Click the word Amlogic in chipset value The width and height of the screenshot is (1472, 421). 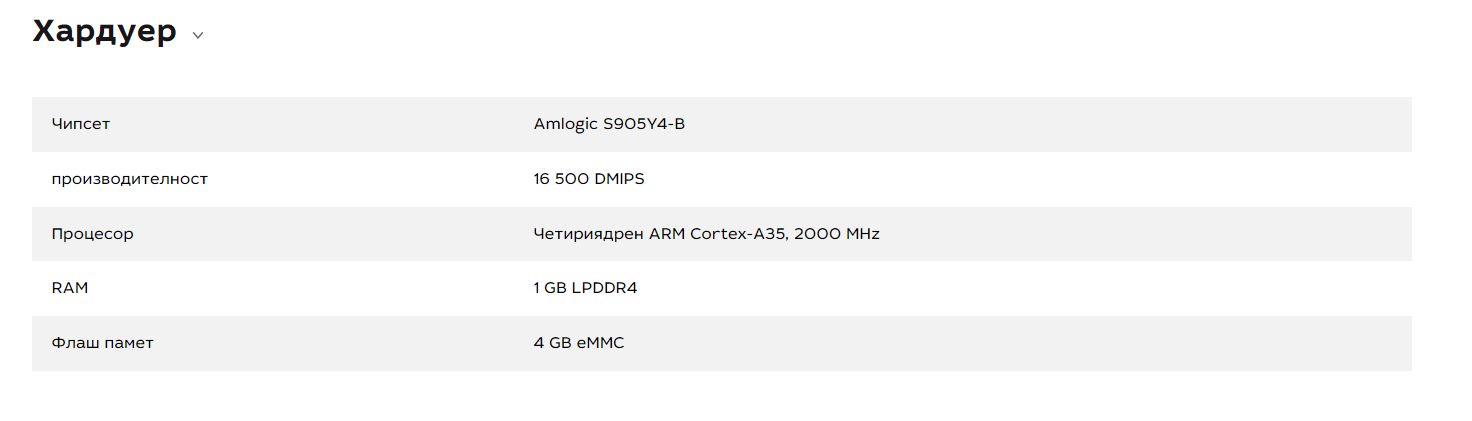(565, 124)
